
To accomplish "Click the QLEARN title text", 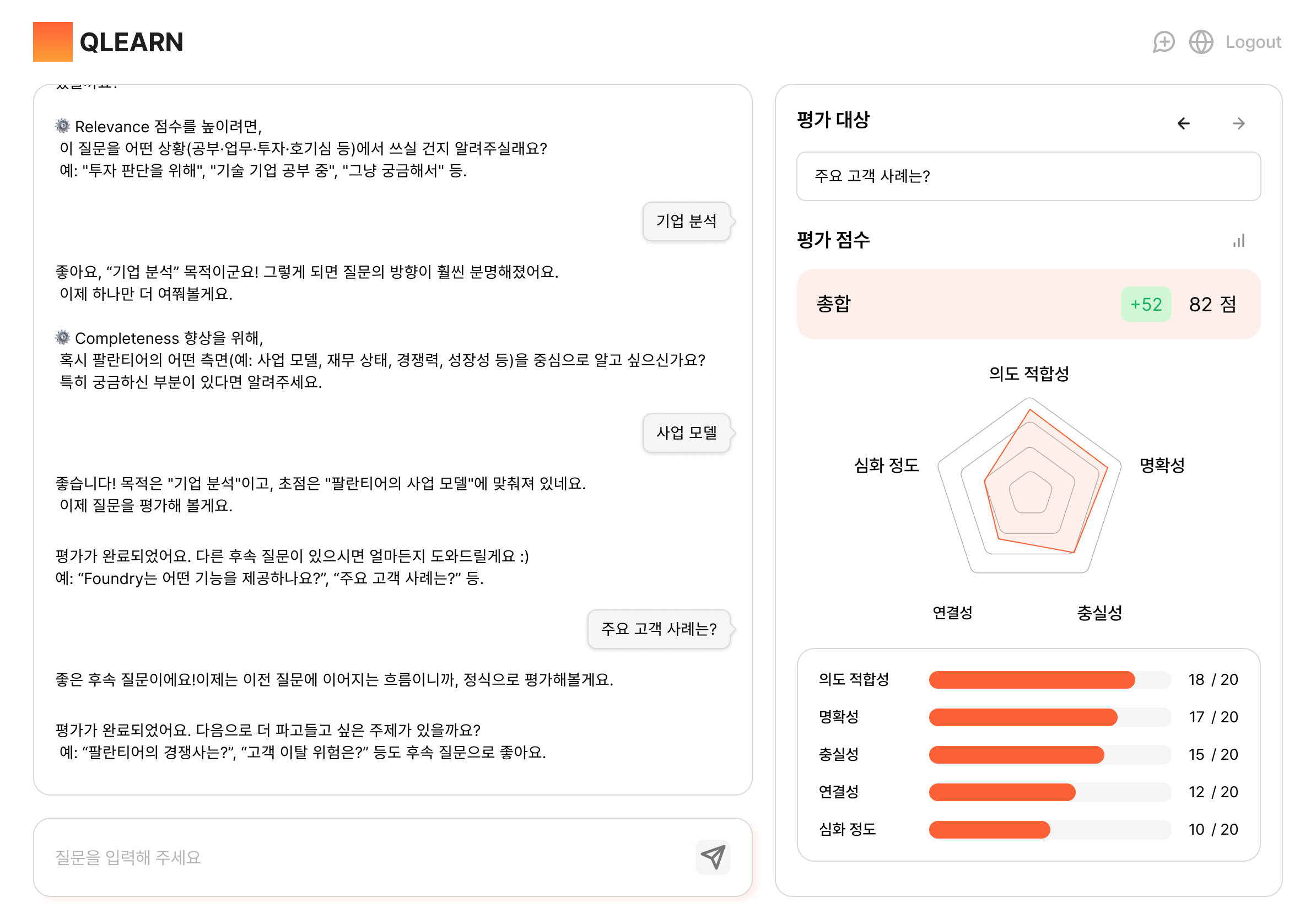I will coord(131,42).
